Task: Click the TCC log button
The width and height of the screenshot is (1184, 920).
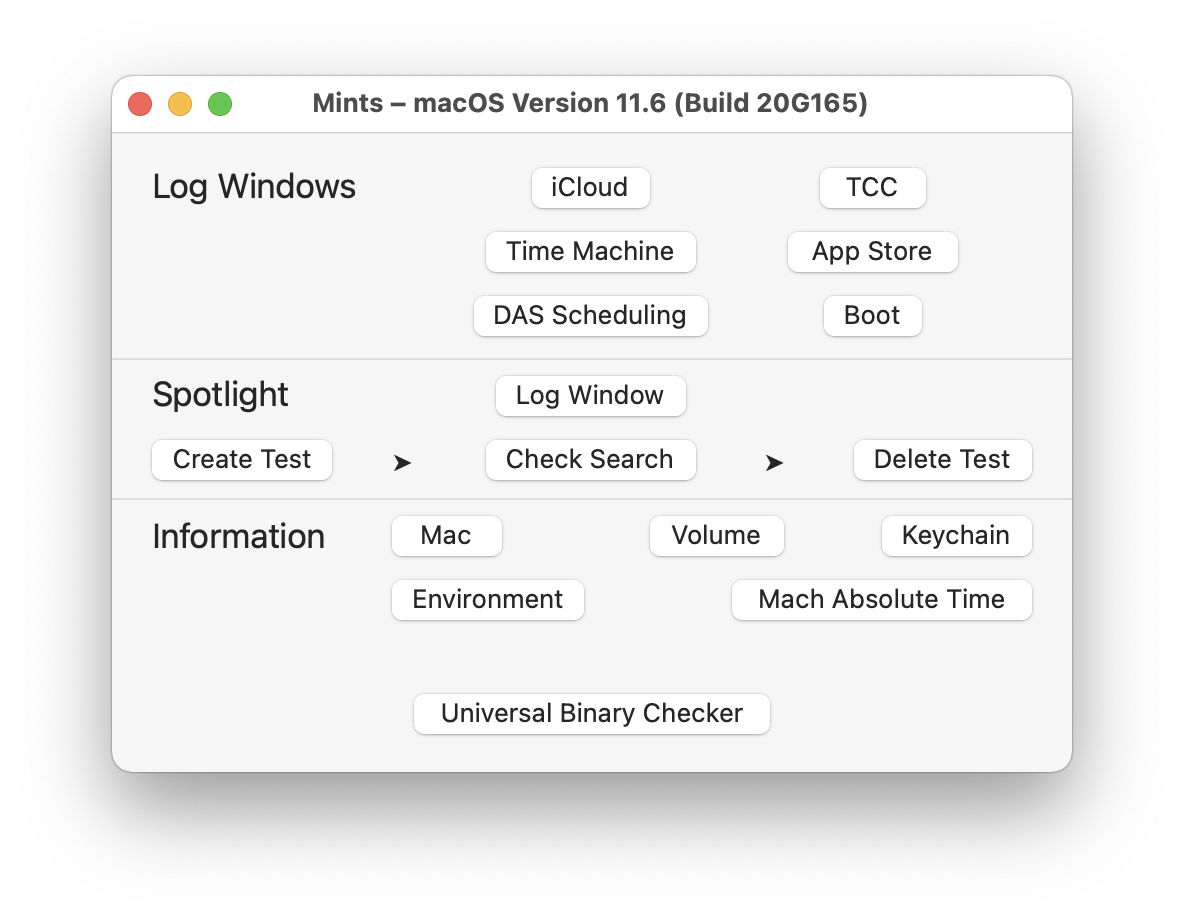Action: pos(872,188)
